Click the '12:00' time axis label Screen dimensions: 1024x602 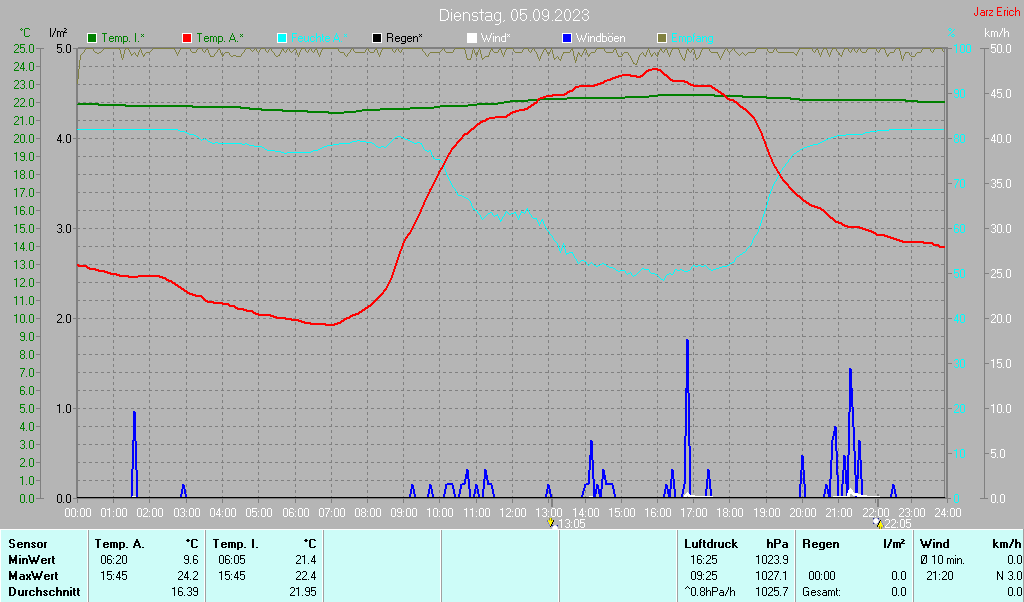pyautogui.click(x=513, y=513)
